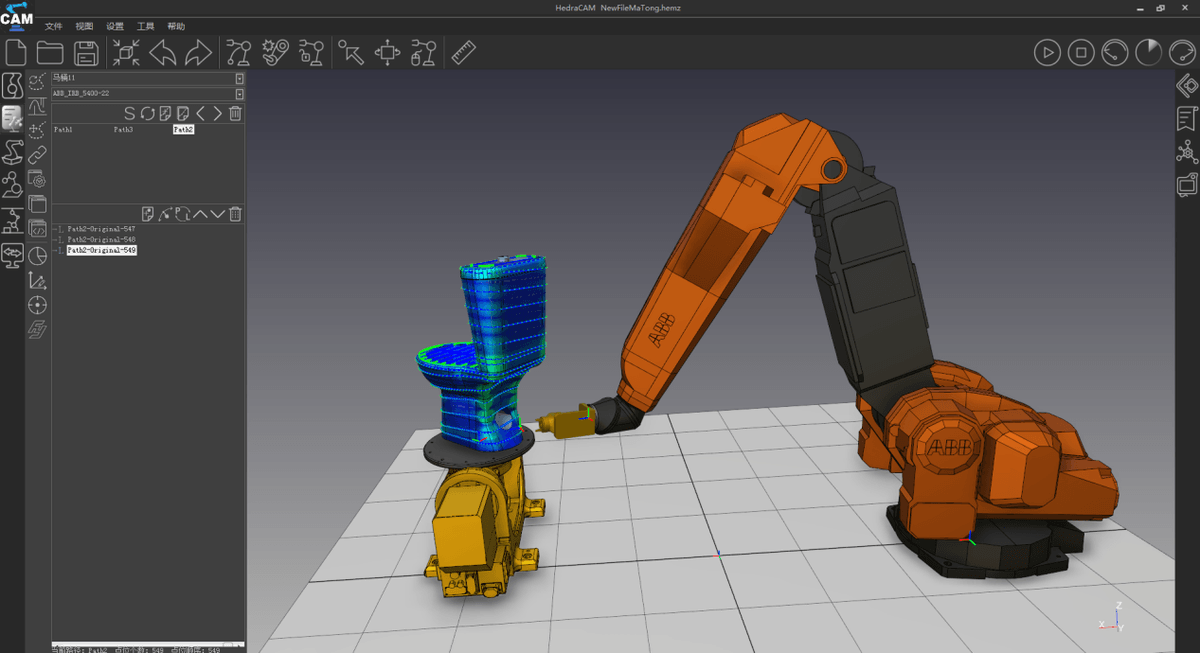Click the robot lock toolbar icon
The image size is (1200, 653).
312,52
